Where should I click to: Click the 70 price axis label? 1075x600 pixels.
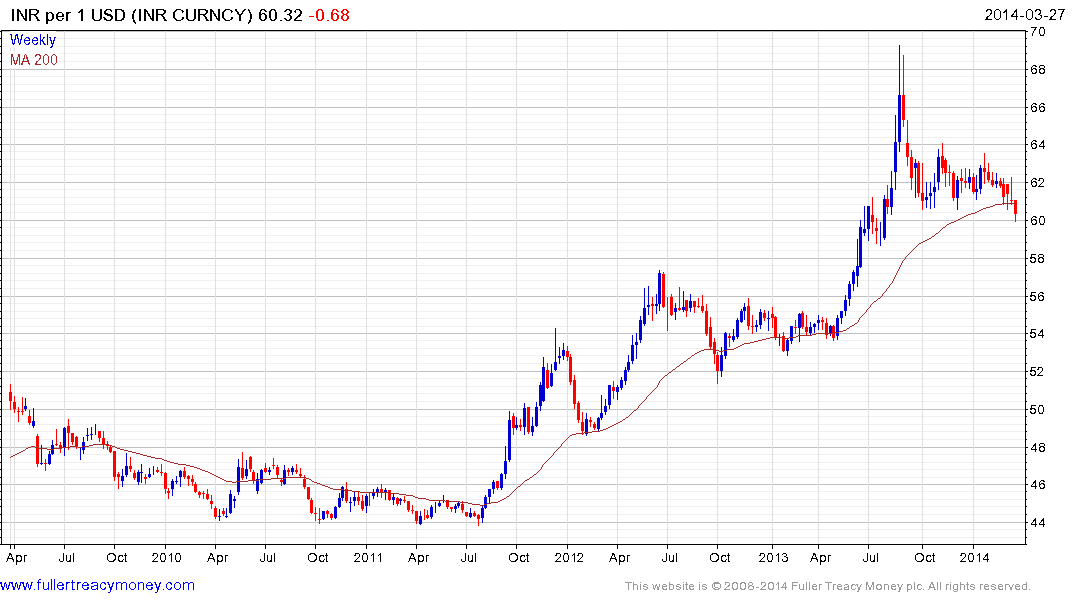pos(1037,32)
